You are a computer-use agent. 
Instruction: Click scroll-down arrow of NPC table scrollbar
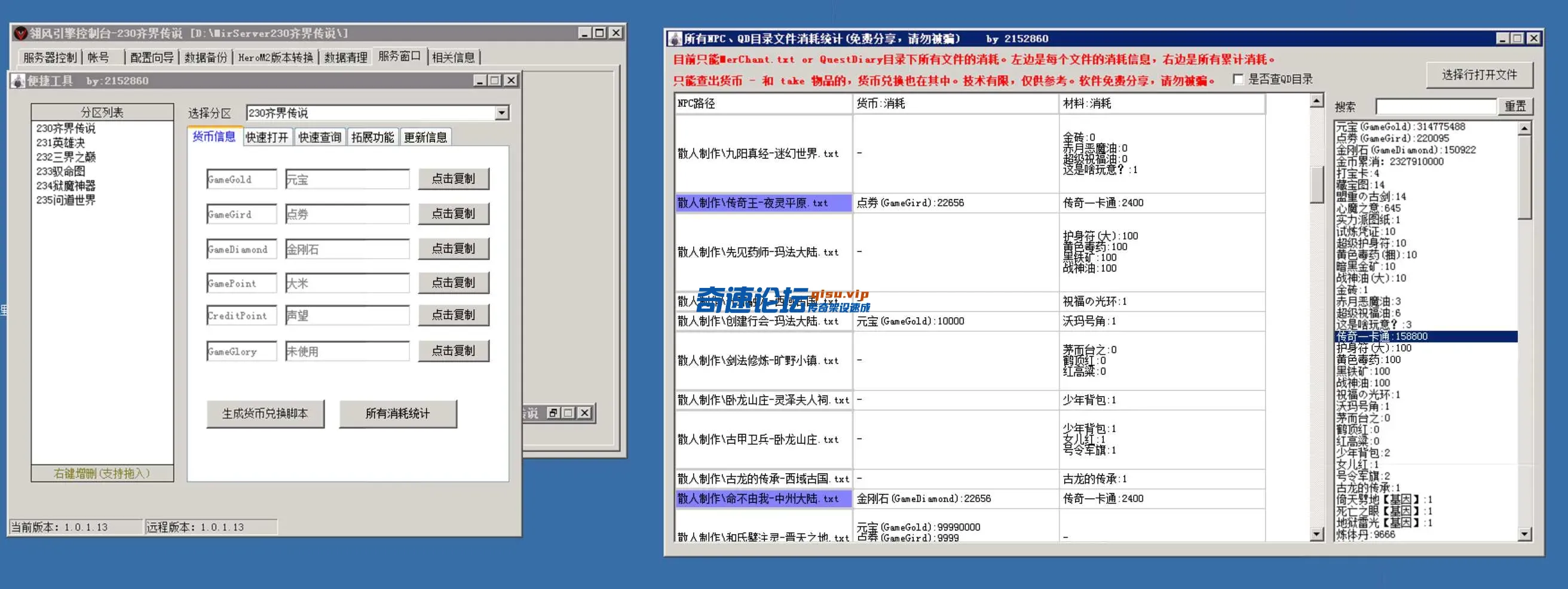1316,534
